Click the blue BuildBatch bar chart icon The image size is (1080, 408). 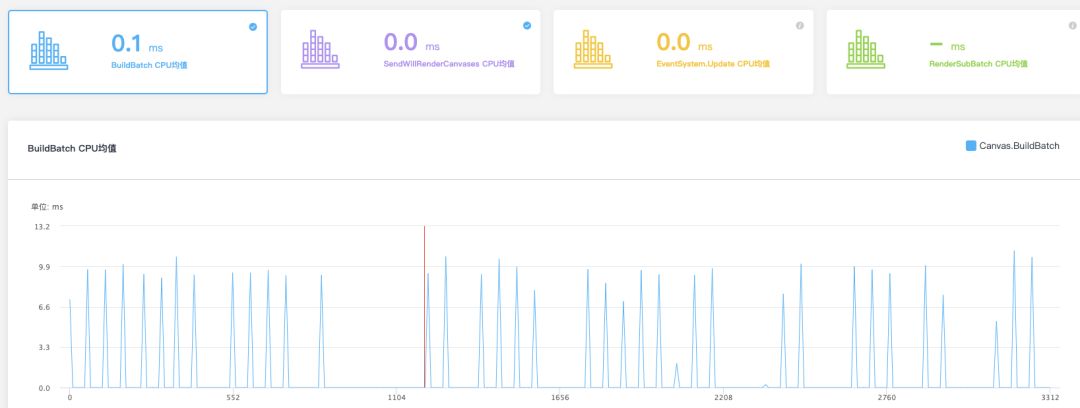click(49, 50)
